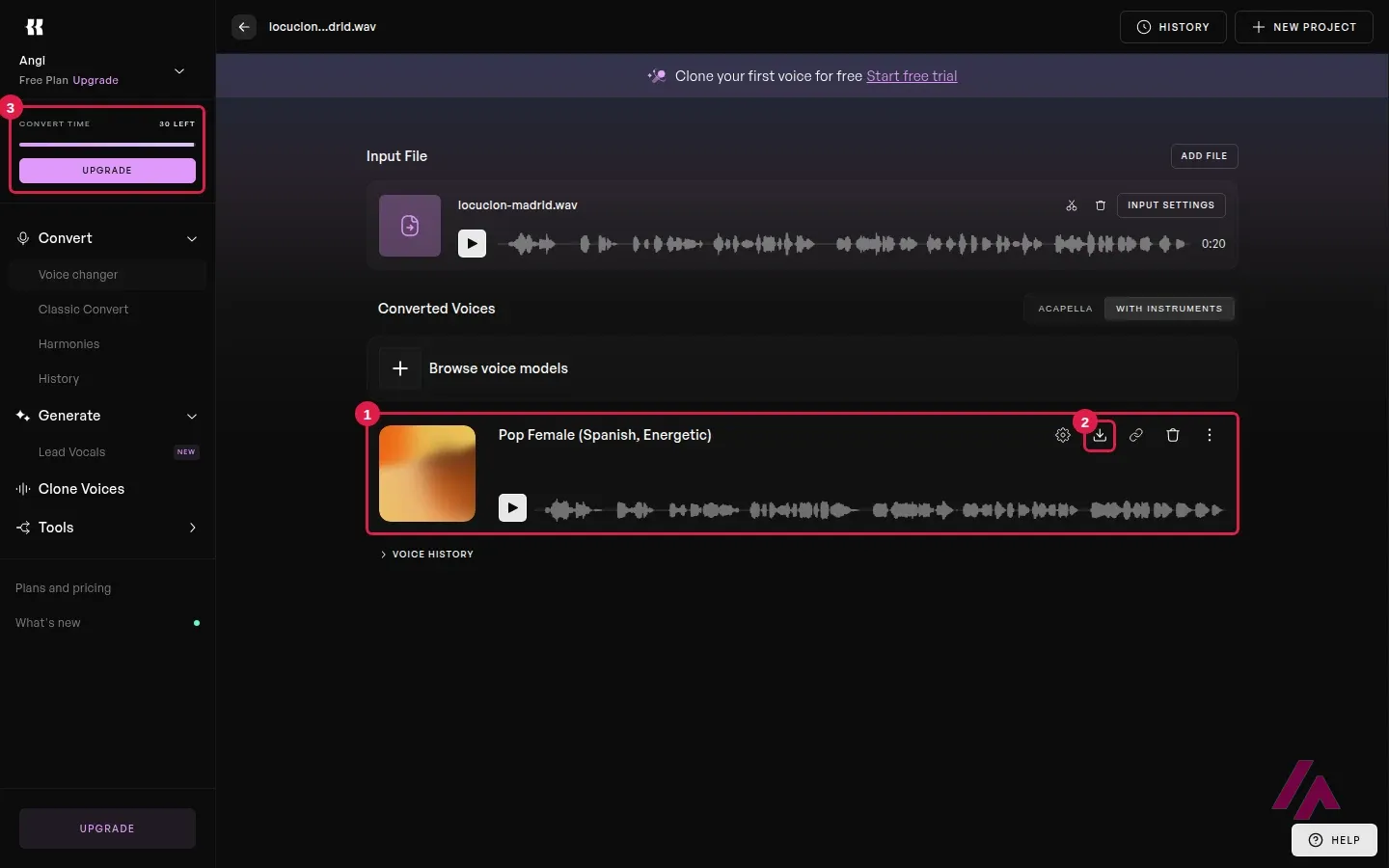Download the Pop Female converted voice
Screen dimensions: 1389x868
click(1100, 436)
